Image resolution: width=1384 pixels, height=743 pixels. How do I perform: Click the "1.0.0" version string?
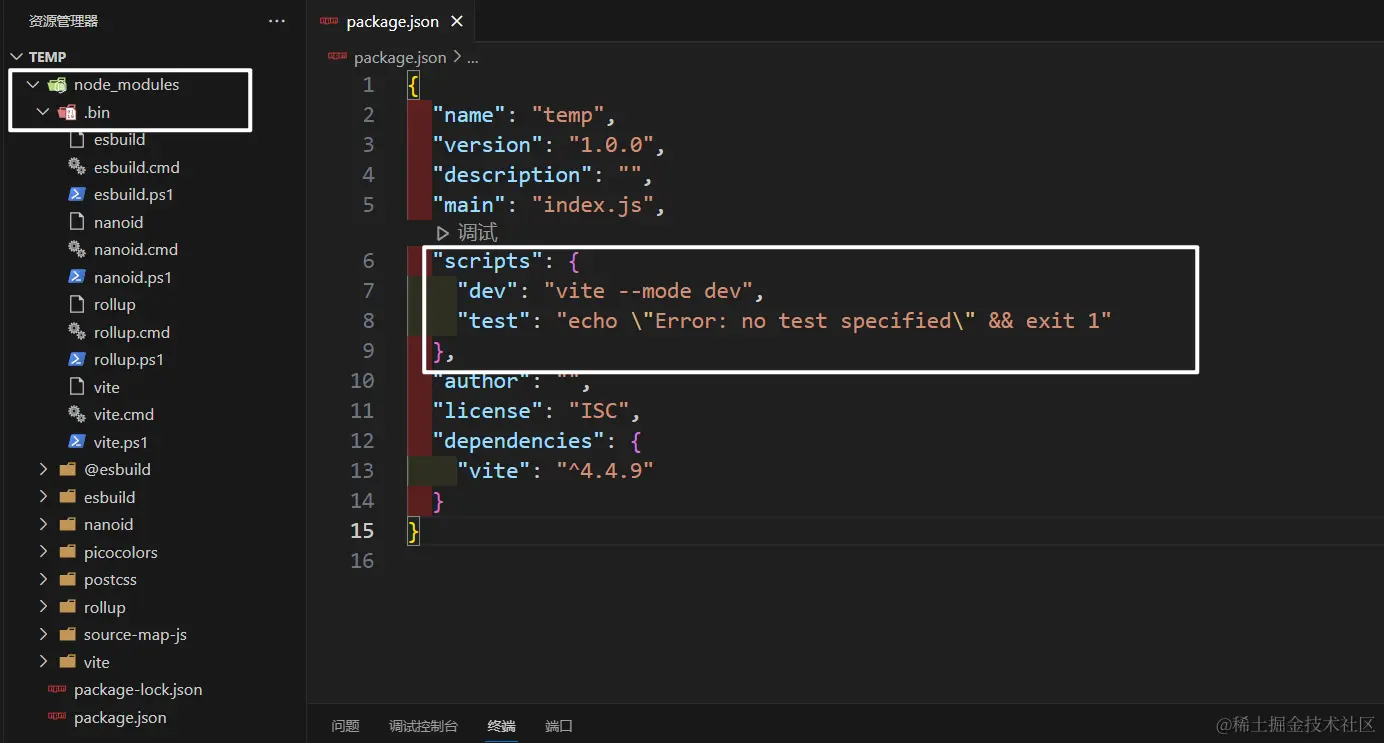coord(611,145)
